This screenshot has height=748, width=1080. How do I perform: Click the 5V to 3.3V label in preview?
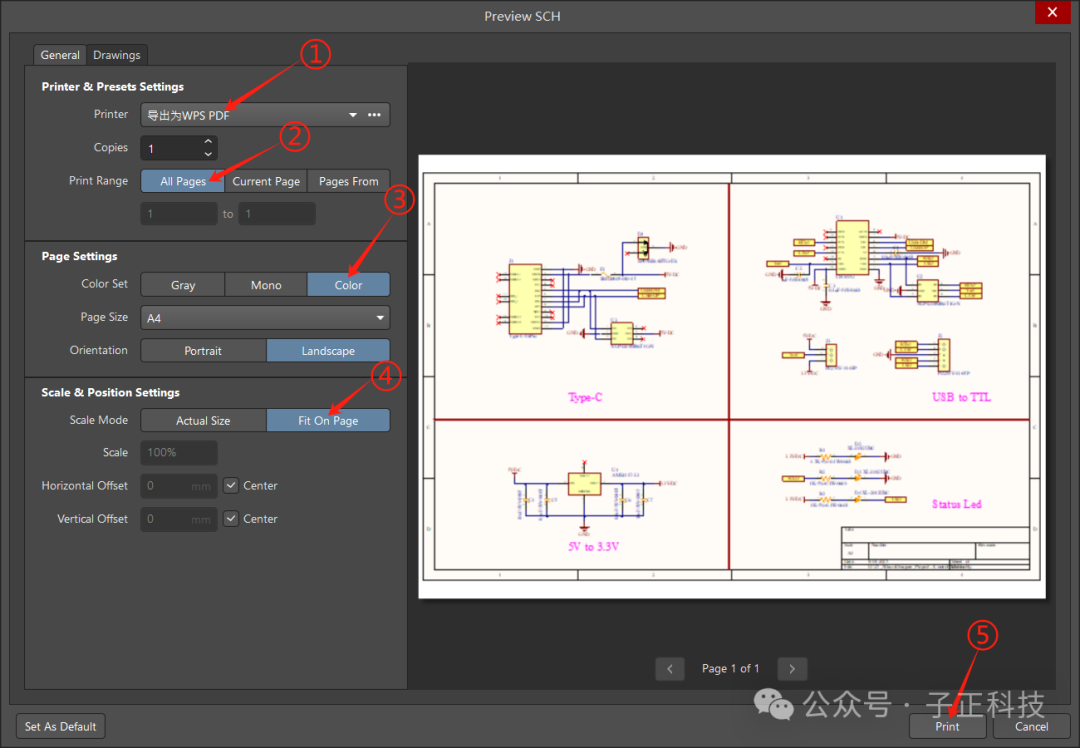pos(593,546)
